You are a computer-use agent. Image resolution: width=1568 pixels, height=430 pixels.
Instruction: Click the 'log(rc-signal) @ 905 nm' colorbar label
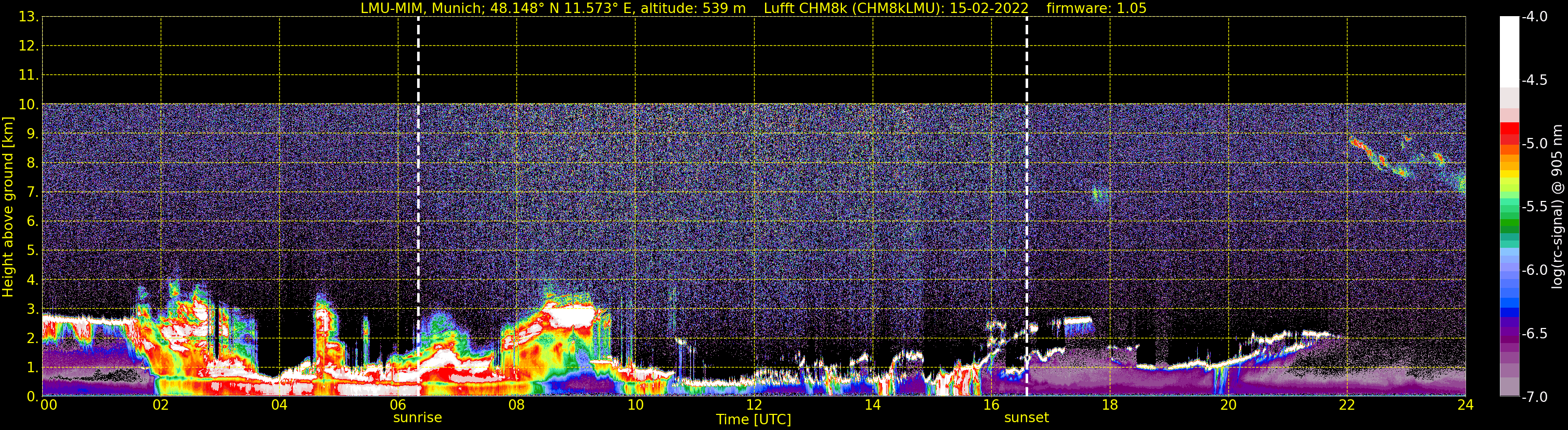(x=1557, y=207)
